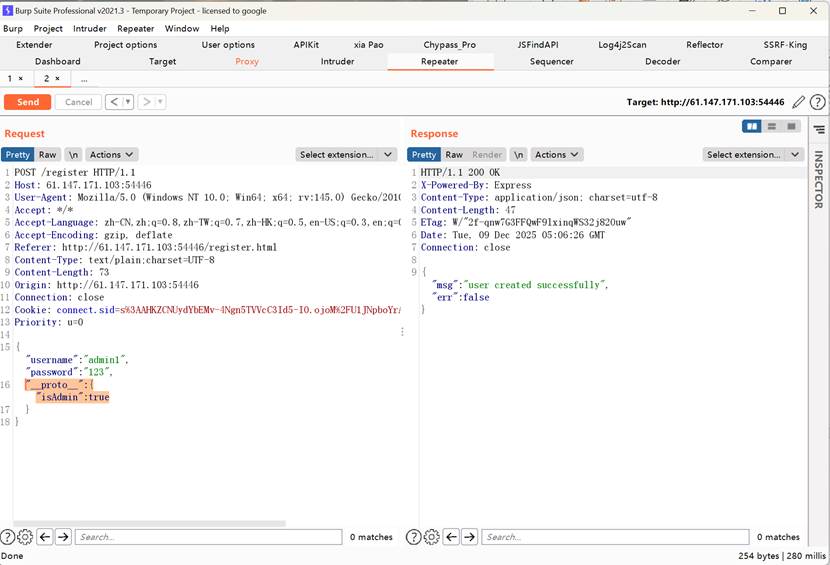This screenshot has width=830, height=565.
Task: Expand the INSPECTOR side panel
Action: tap(818, 180)
